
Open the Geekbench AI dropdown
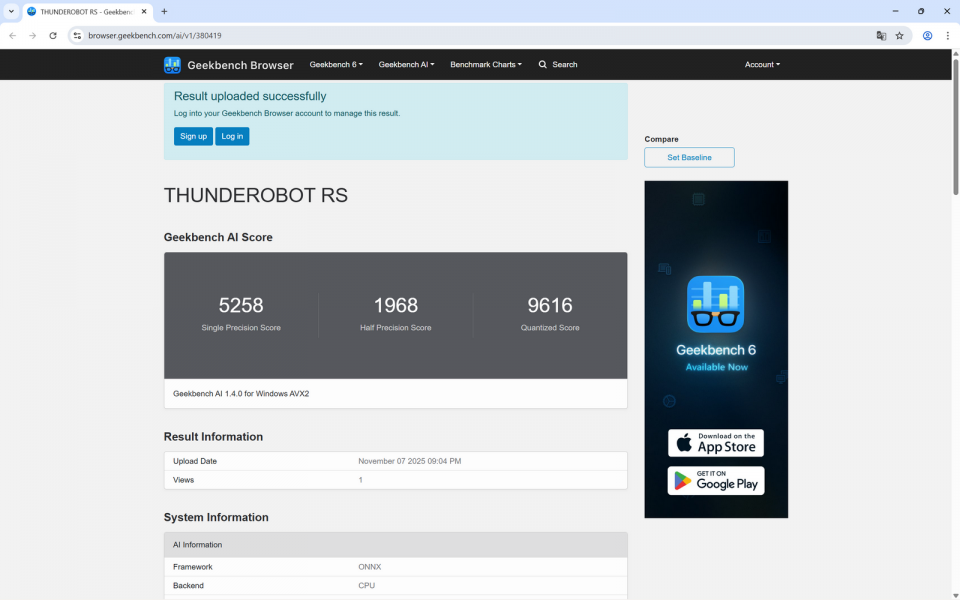click(406, 64)
